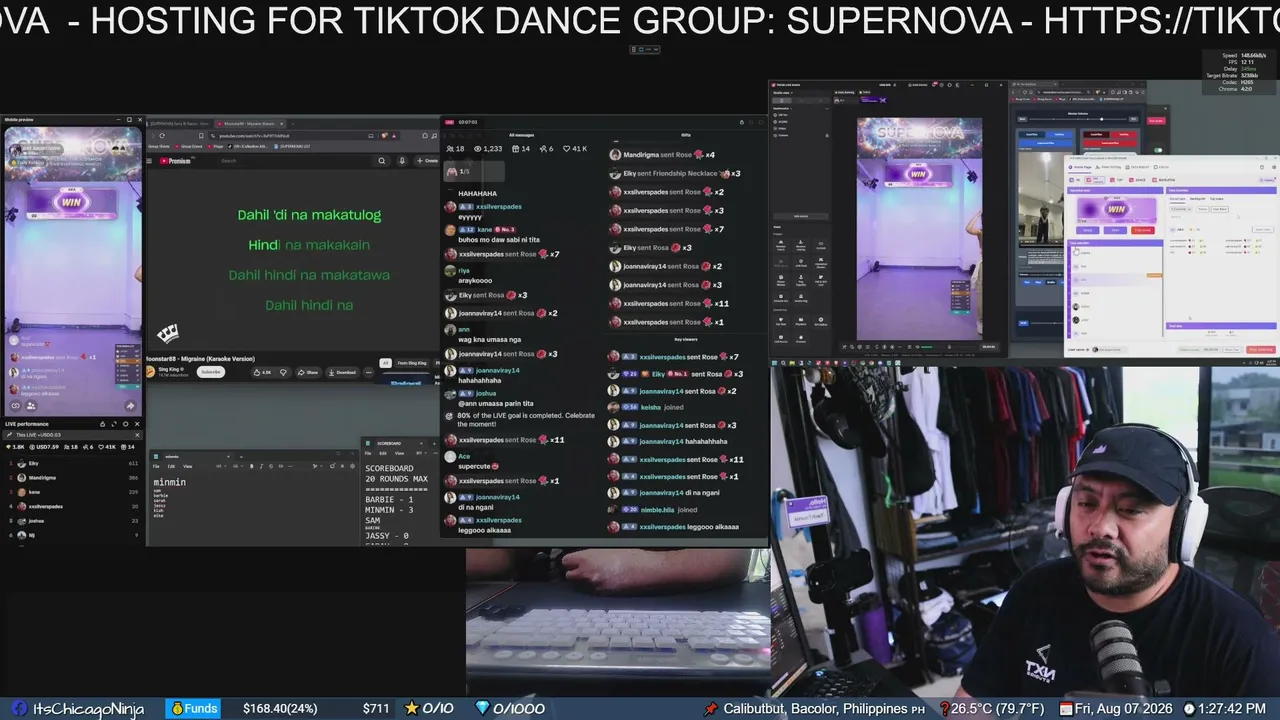This screenshot has height=720, width=1280.
Task: Click Elky row in LIVE performance ranking
Action: (x=72, y=464)
